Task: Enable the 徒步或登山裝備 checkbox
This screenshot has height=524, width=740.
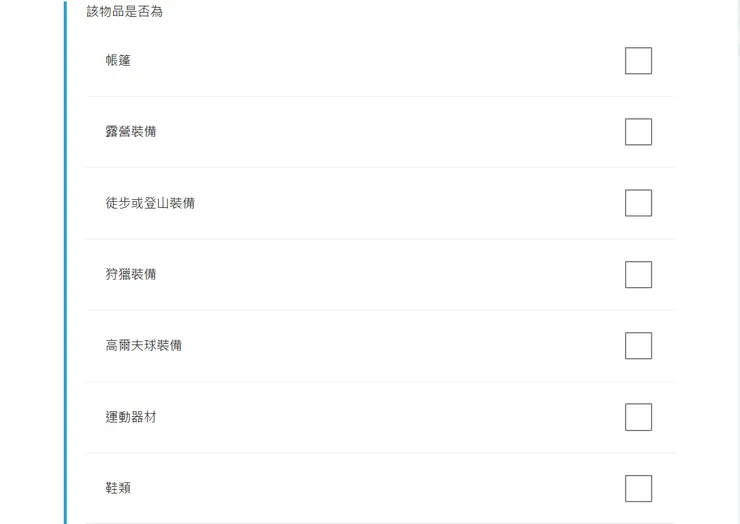Action: tap(638, 203)
